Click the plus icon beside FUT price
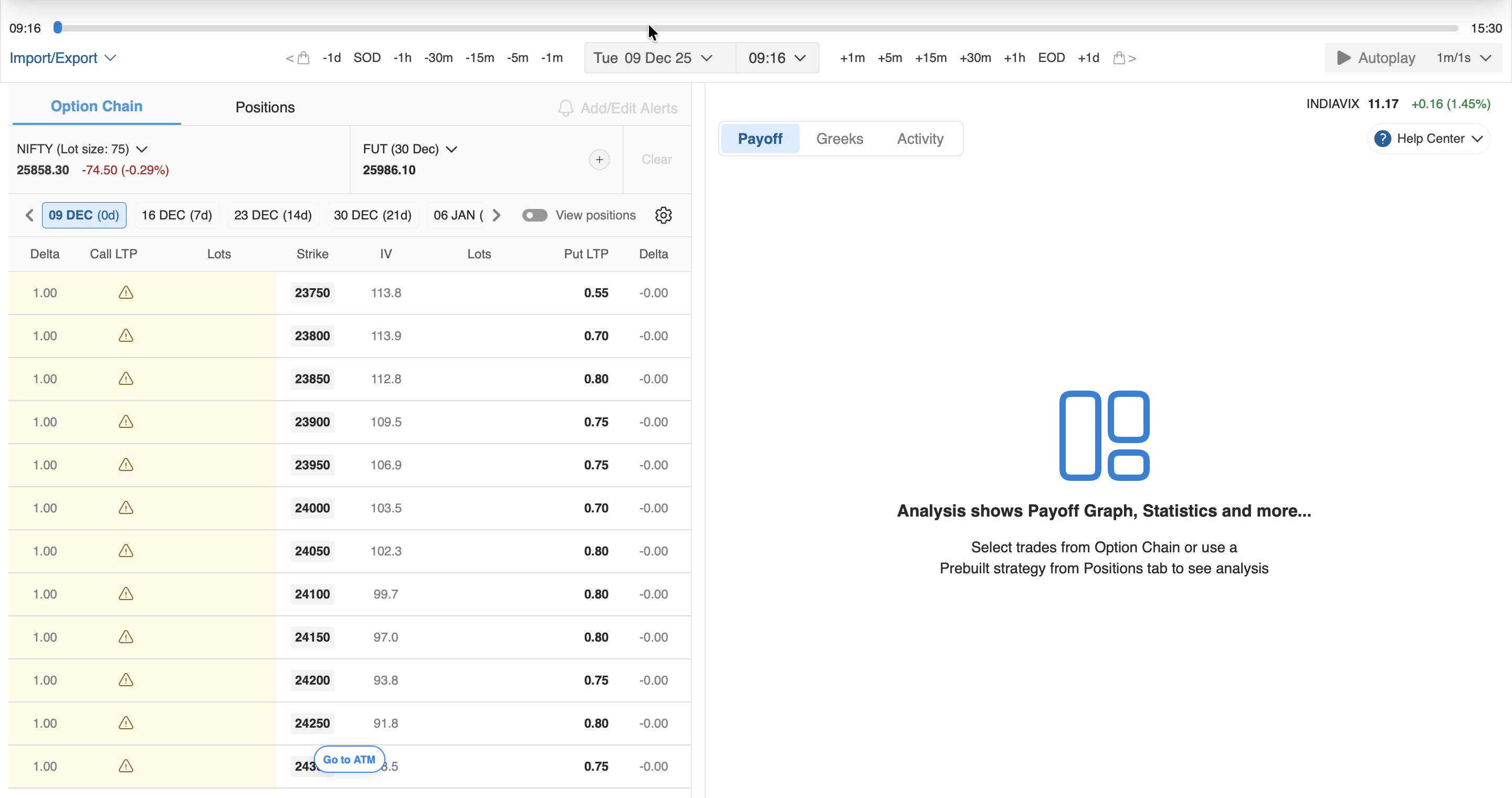The width and height of the screenshot is (1512, 798). click(x=598, y=160)
